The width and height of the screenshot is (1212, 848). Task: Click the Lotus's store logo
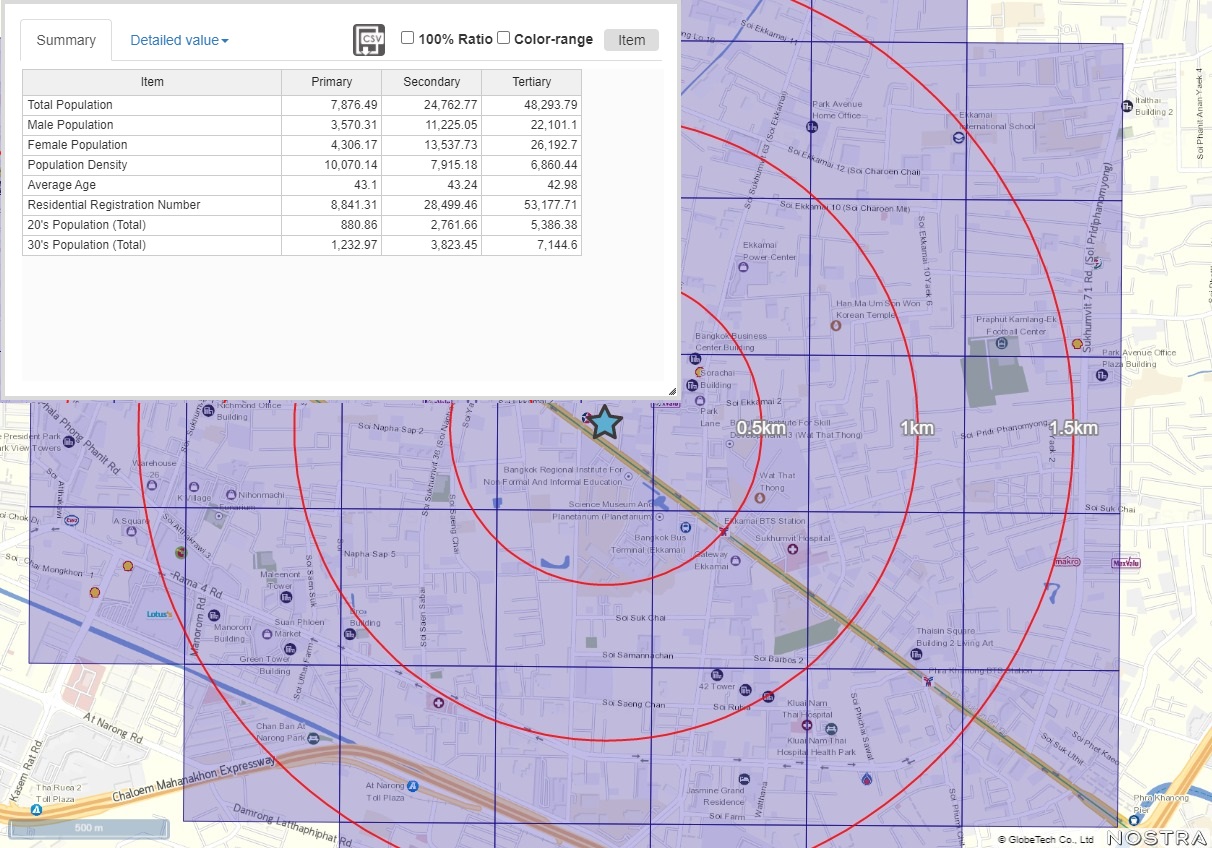159,614
